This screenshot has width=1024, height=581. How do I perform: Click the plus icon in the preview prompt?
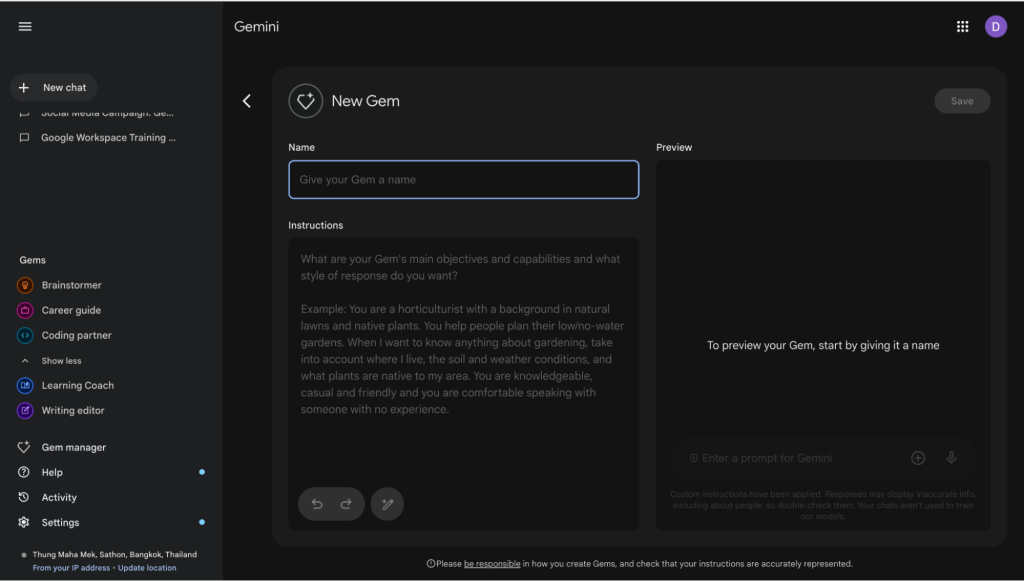tap(918, 458)
